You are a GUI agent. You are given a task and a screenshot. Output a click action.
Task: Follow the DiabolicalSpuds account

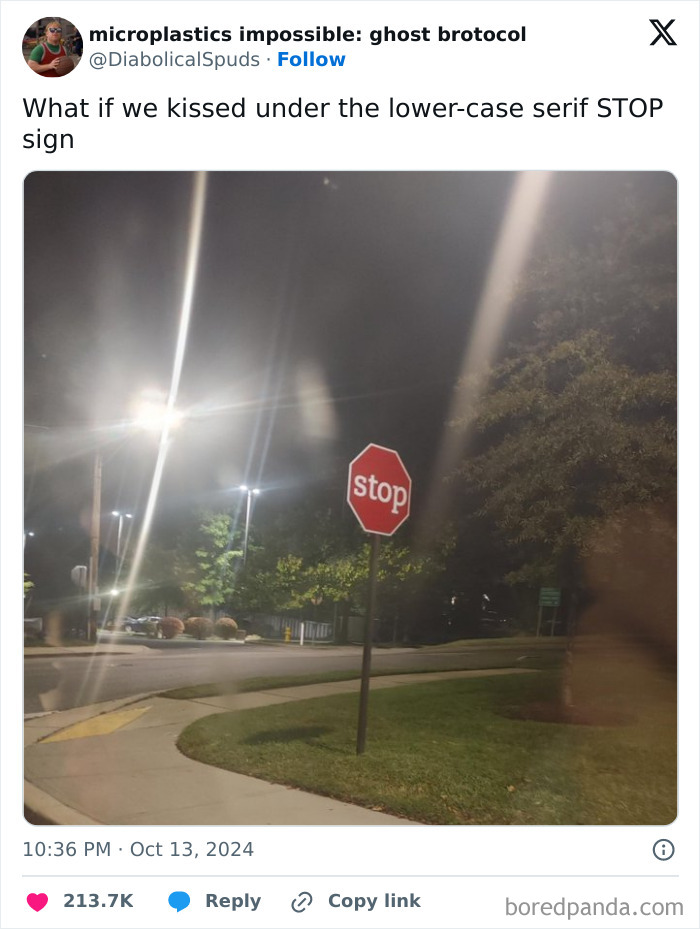tap(311, 59)
